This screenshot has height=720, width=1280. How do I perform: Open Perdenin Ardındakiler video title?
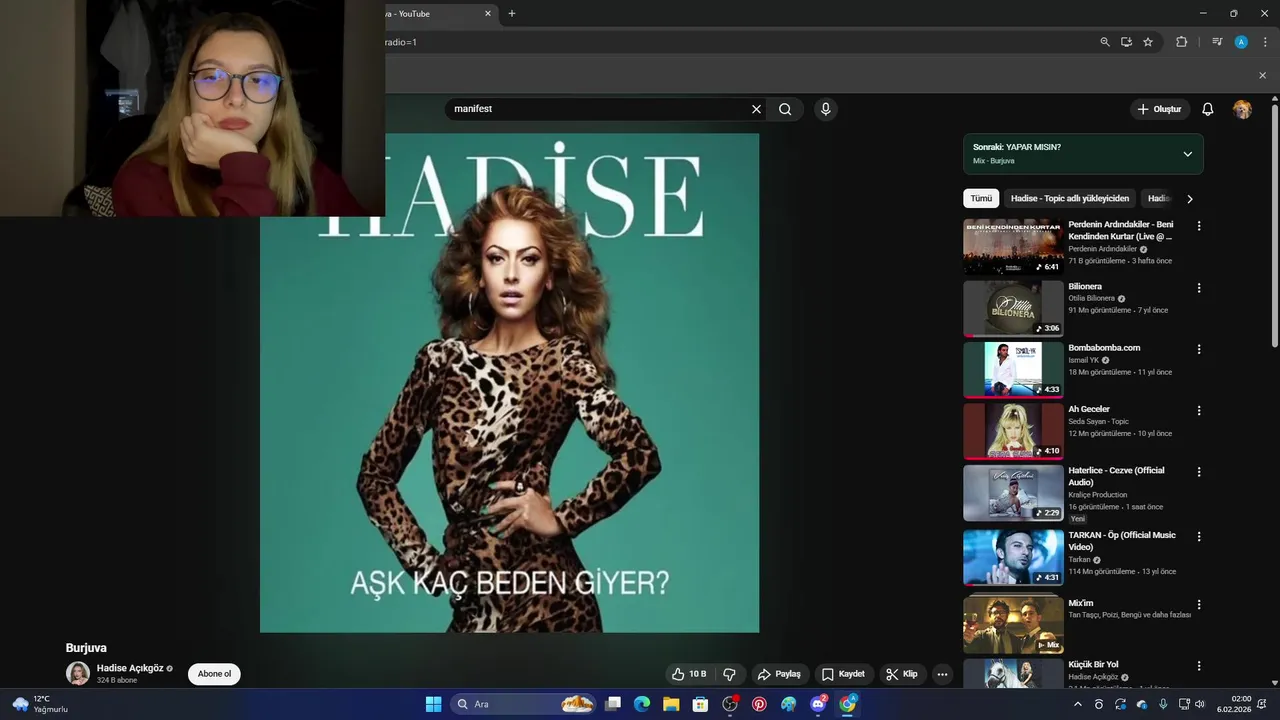pyautogui.click(x=1121, y=231)
